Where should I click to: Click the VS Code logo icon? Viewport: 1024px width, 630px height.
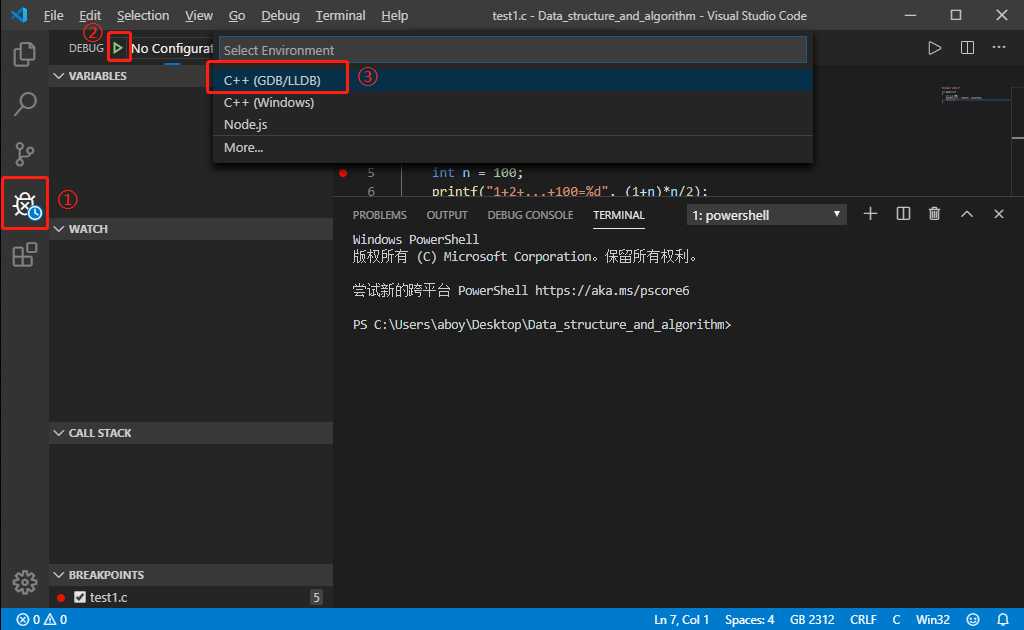[20, 14]
